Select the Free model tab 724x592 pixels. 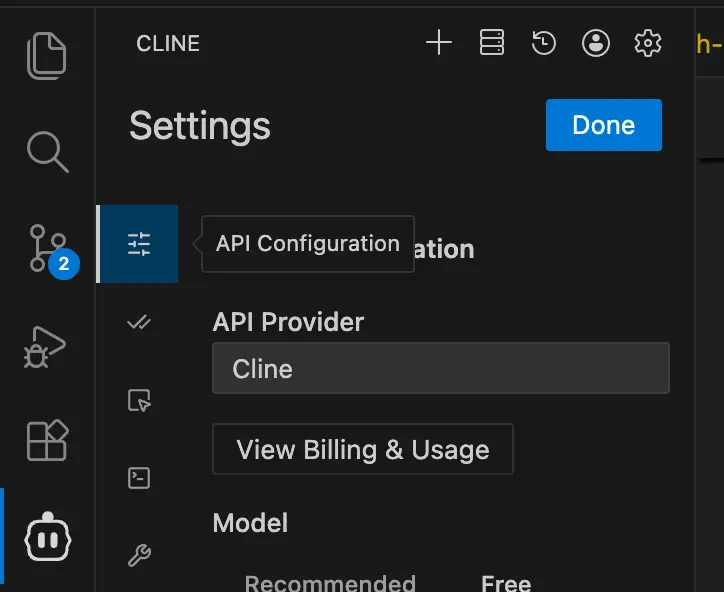tap(506, 583)
